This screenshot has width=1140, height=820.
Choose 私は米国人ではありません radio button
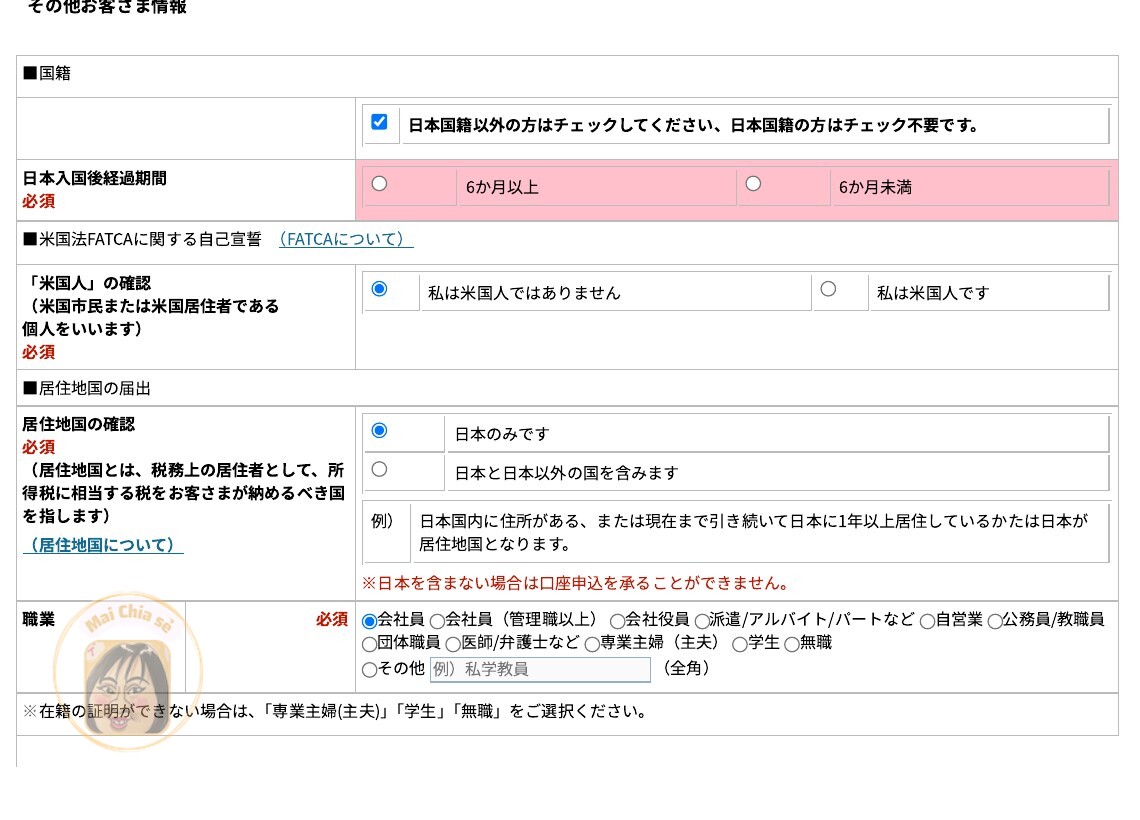380,289
